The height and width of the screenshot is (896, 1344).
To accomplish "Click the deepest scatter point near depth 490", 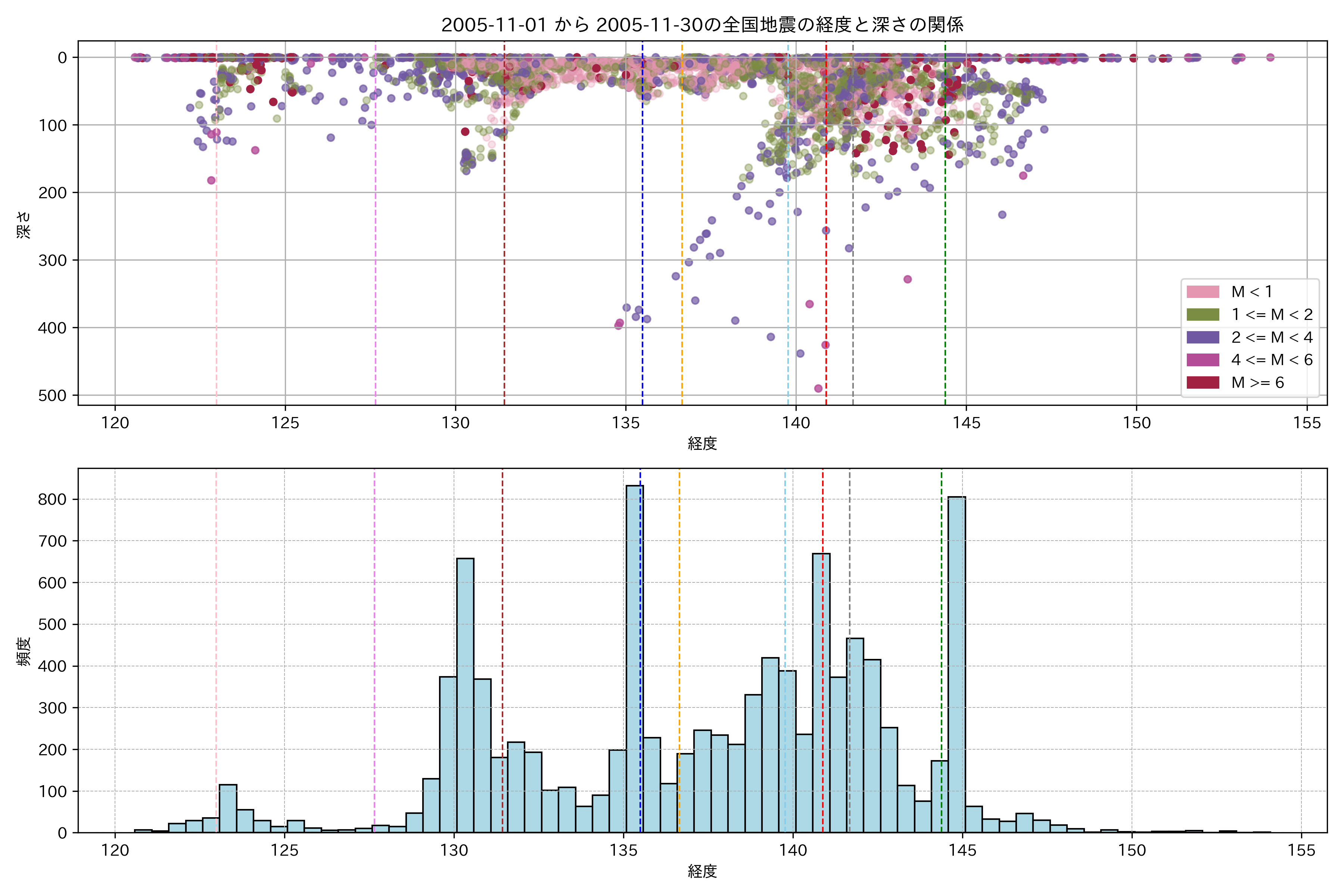I will tap(818, 389).
